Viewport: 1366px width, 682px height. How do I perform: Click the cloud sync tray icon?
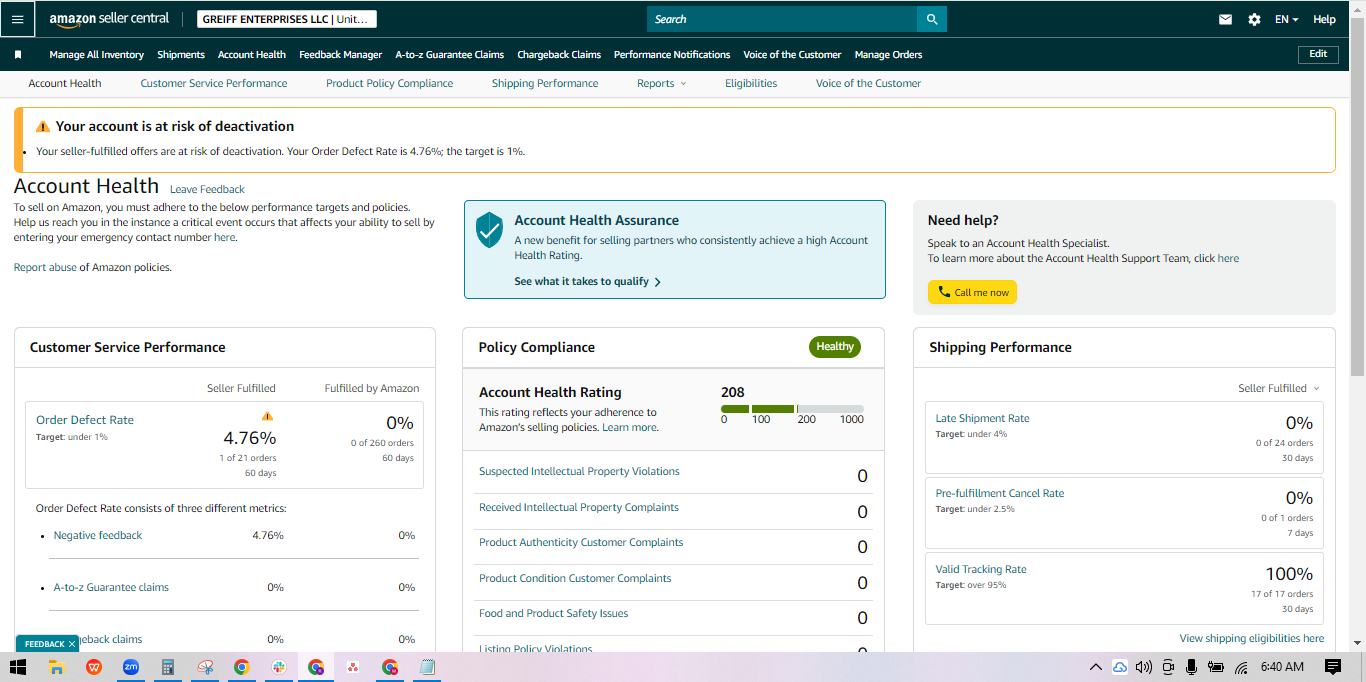[x=1119, y=667]
